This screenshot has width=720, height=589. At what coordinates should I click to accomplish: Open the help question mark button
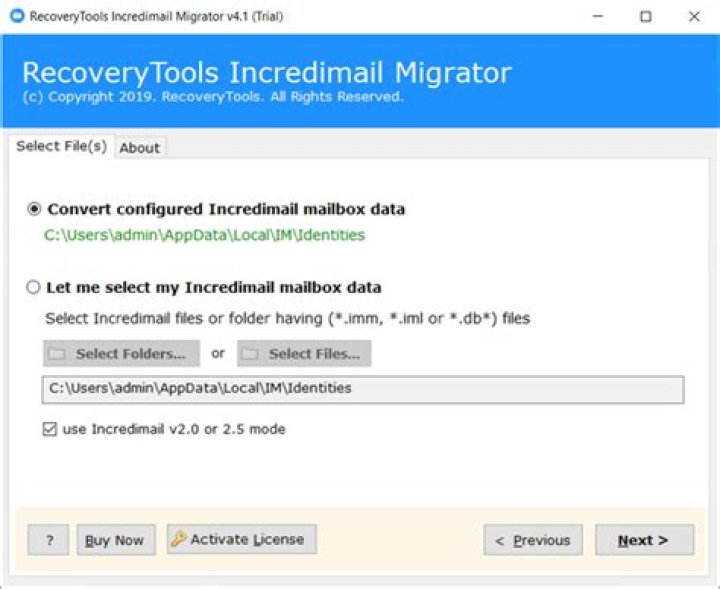click(48, 540)
